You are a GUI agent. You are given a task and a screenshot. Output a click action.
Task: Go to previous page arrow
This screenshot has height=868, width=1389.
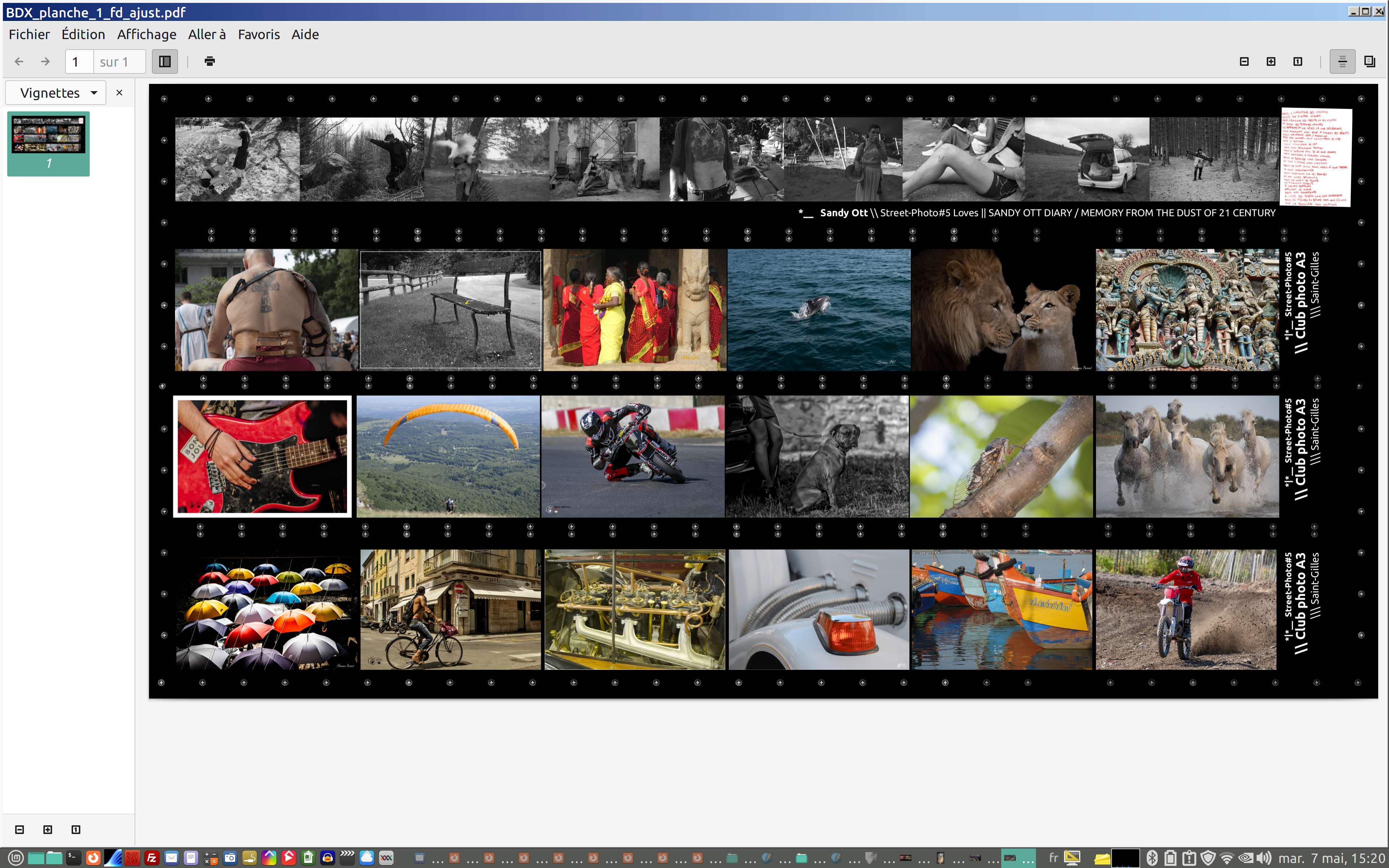pyautogui.click(x=19, y=61)
